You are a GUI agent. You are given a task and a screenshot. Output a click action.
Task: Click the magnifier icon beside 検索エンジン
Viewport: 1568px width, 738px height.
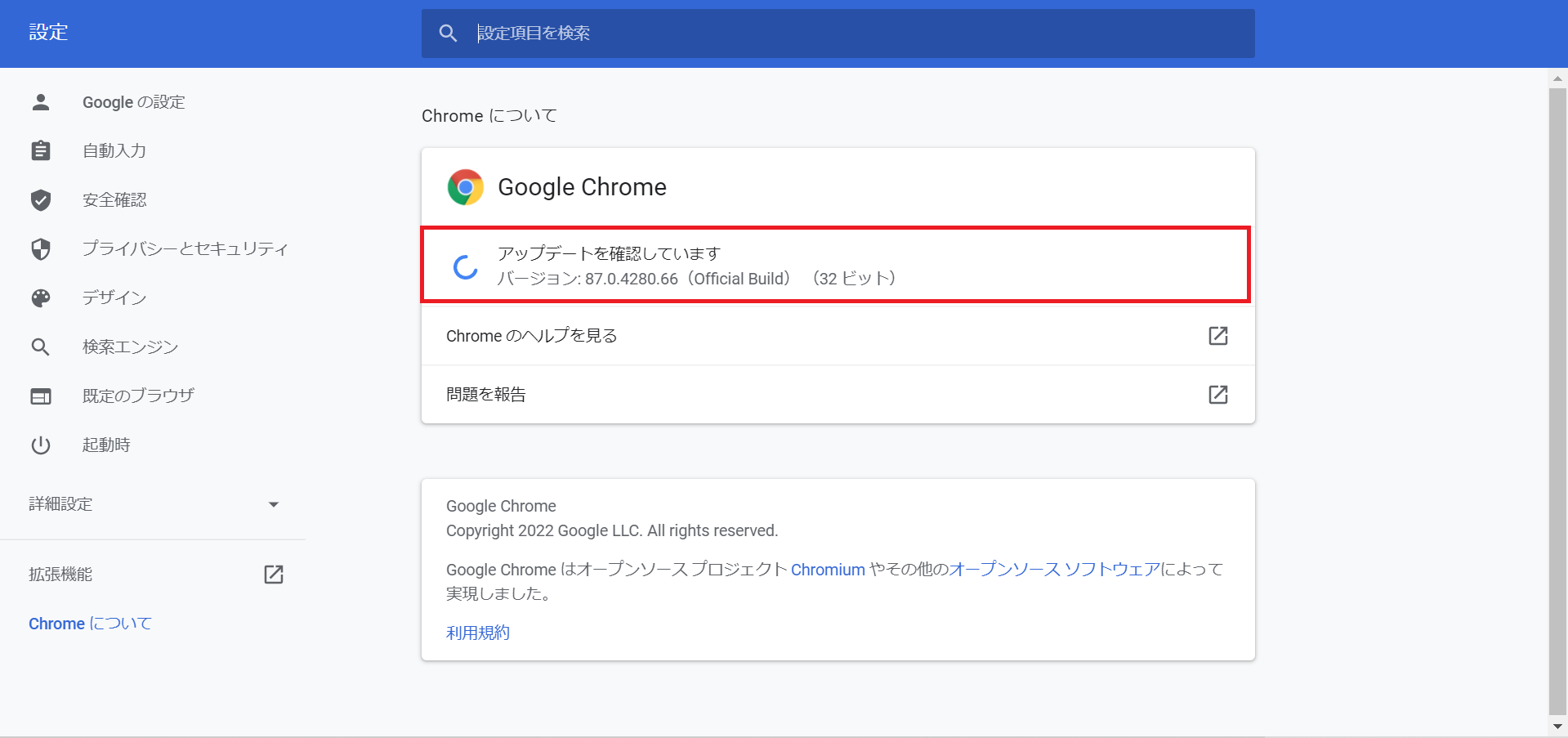coord(41,347)
